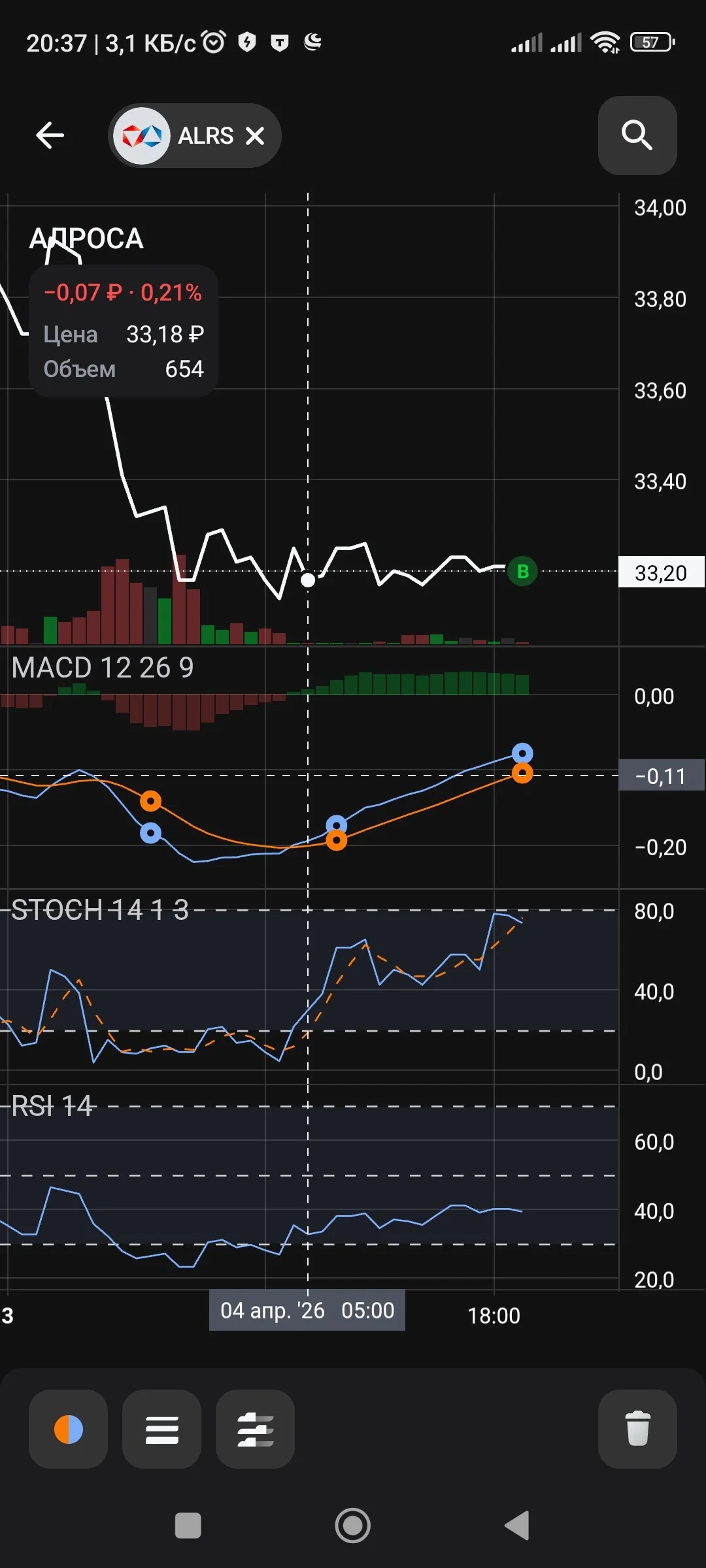The height and width of the screenshot is (1568, 706).
Task: Select the RSI 14 label
Action: (x=52, y=1106)
